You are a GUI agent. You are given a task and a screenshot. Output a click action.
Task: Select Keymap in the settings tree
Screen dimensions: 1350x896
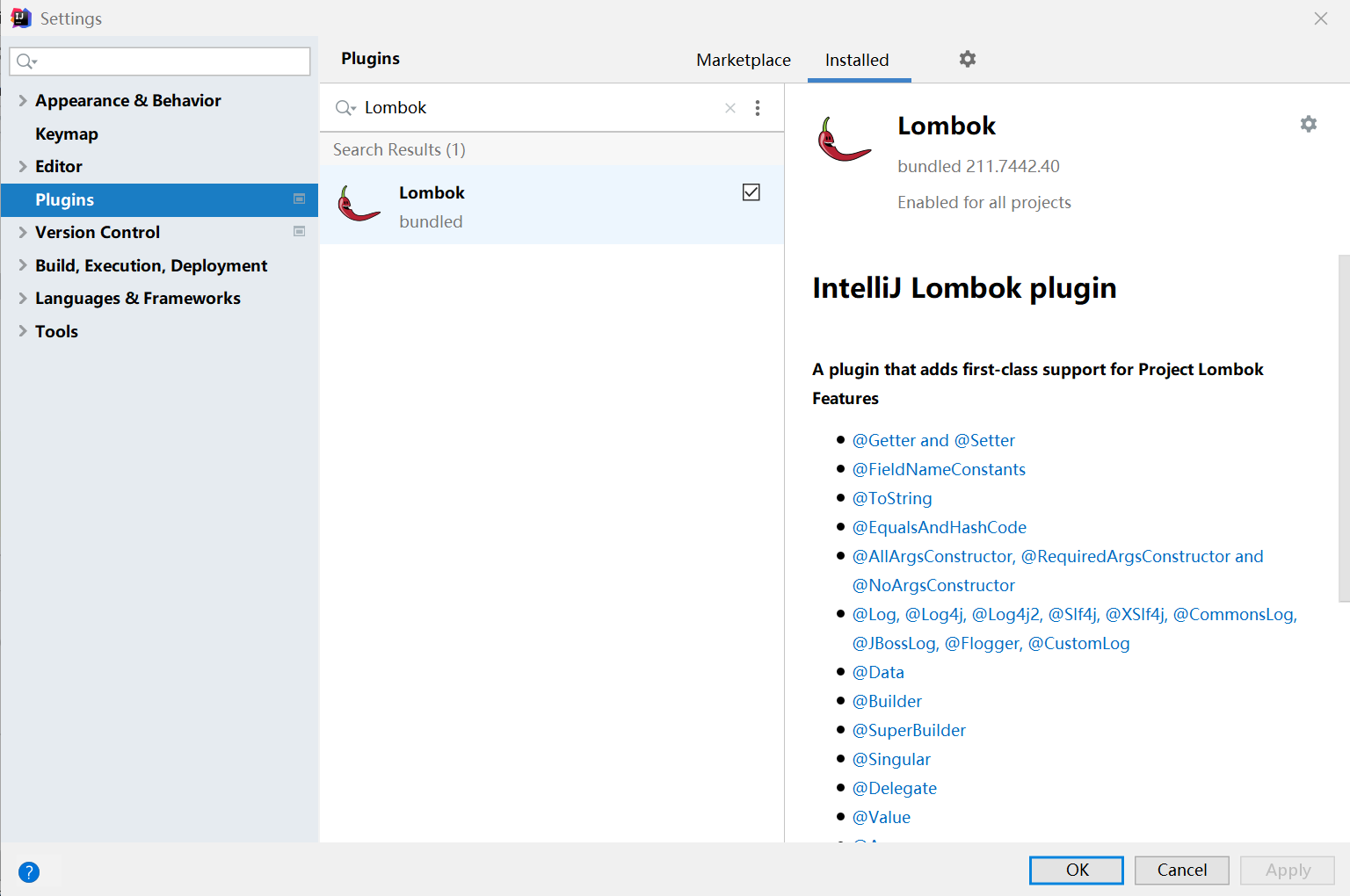[x=67, y=134]
